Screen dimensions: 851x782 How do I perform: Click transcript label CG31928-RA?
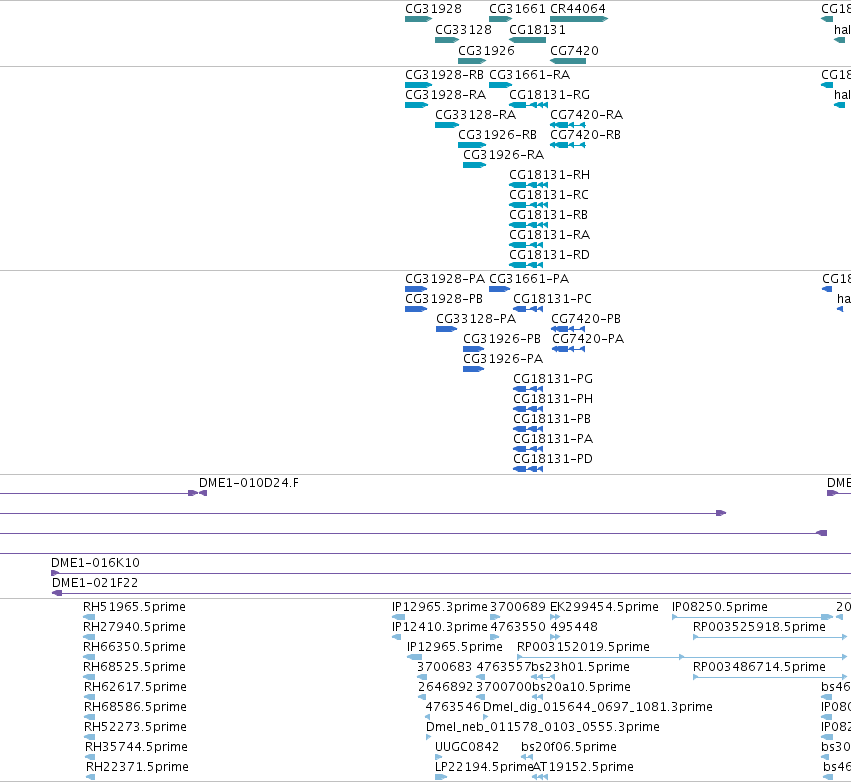point(446,95)
